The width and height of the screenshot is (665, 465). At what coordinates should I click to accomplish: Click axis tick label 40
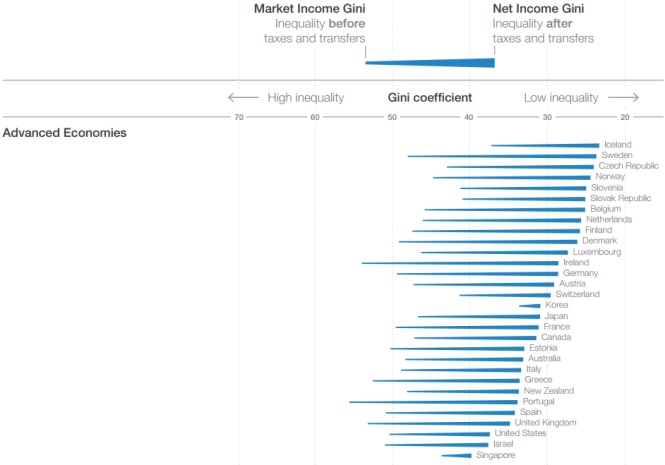[469, 117]
